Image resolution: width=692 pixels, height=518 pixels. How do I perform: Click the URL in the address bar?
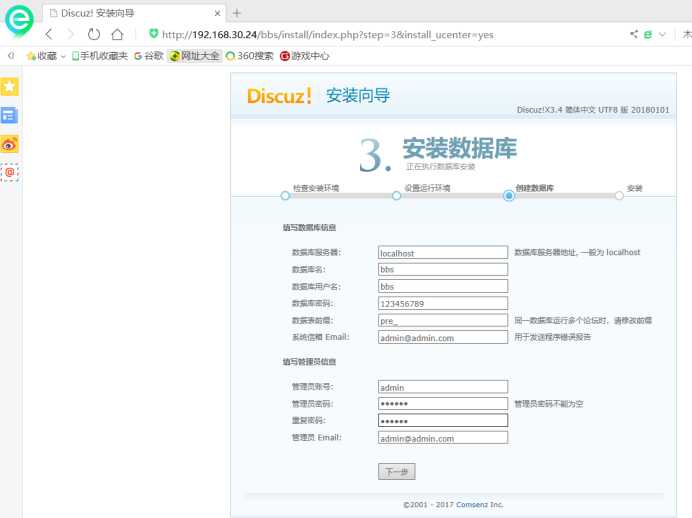[x=327, y=34]
